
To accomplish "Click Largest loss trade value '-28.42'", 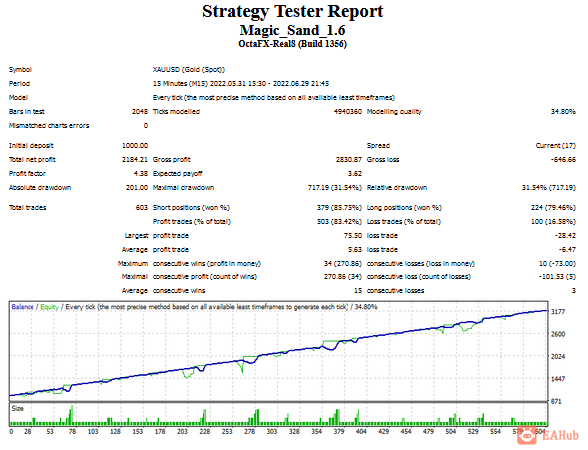I will pyautogui.click(x=565, y=236).
